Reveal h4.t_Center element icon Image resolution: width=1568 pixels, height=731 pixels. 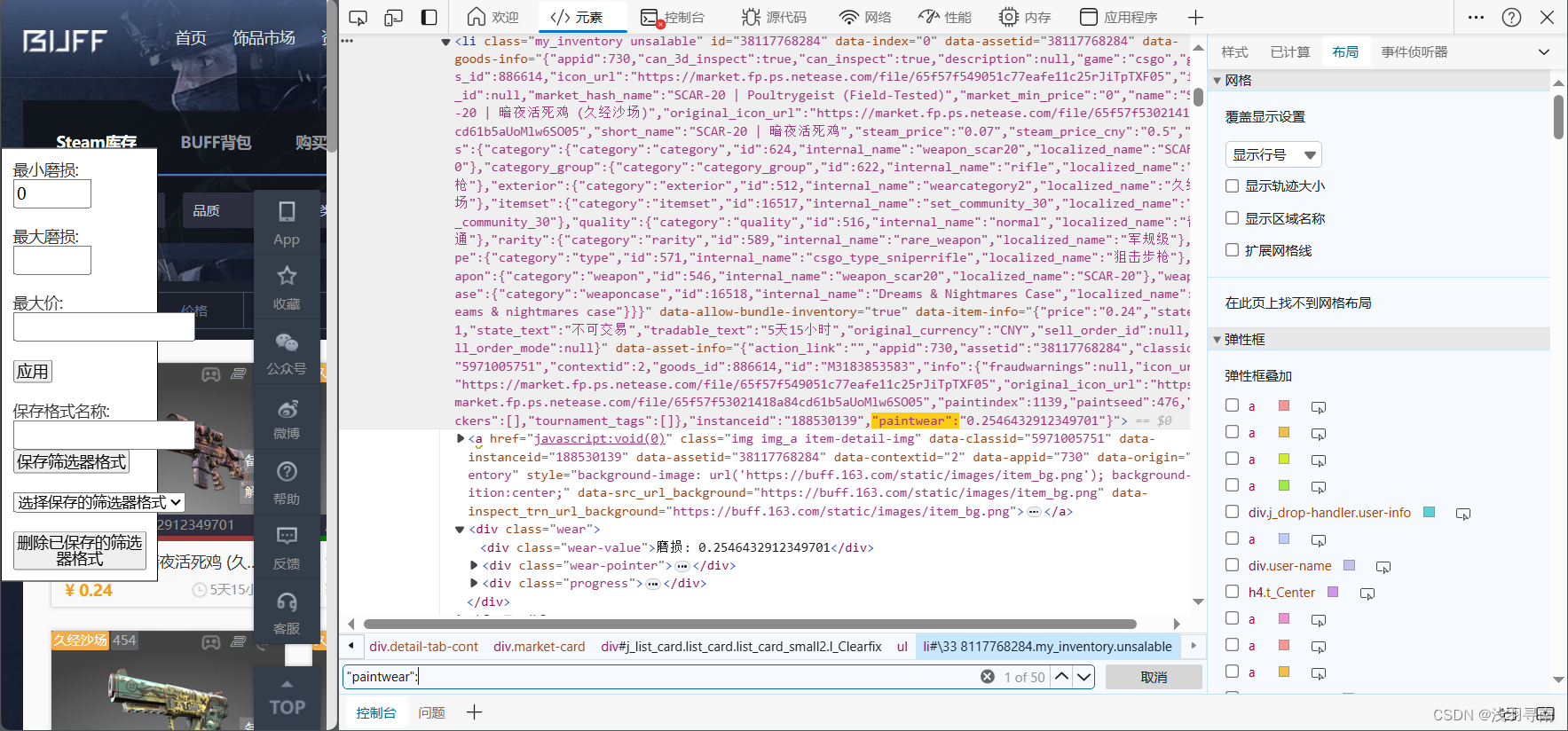tap(1367, 593)
